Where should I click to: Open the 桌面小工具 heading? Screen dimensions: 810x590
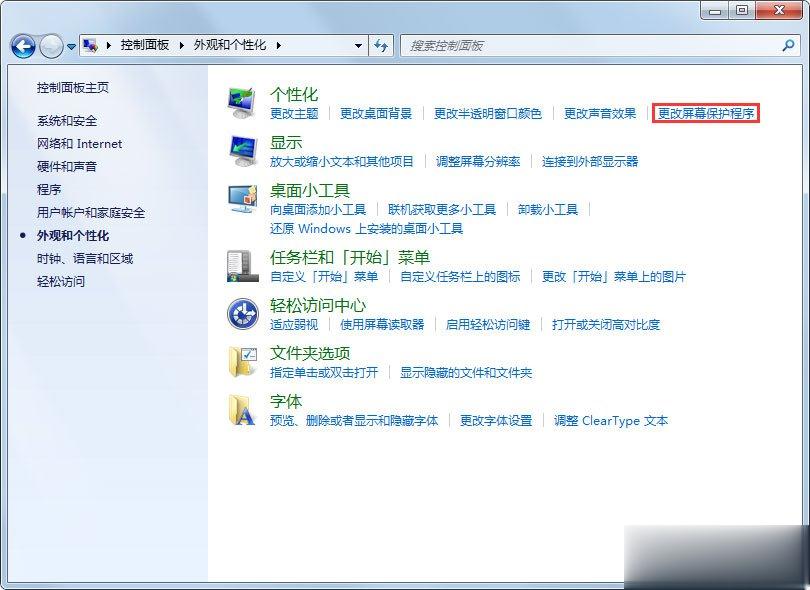pyautogui.click(x=310, y=190)
